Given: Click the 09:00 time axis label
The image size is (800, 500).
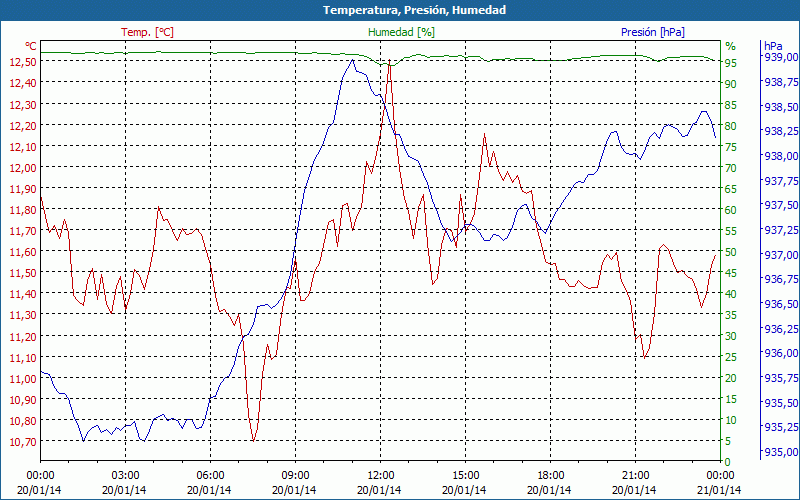Looking at the screenshot, I should [x=295, y=476].
